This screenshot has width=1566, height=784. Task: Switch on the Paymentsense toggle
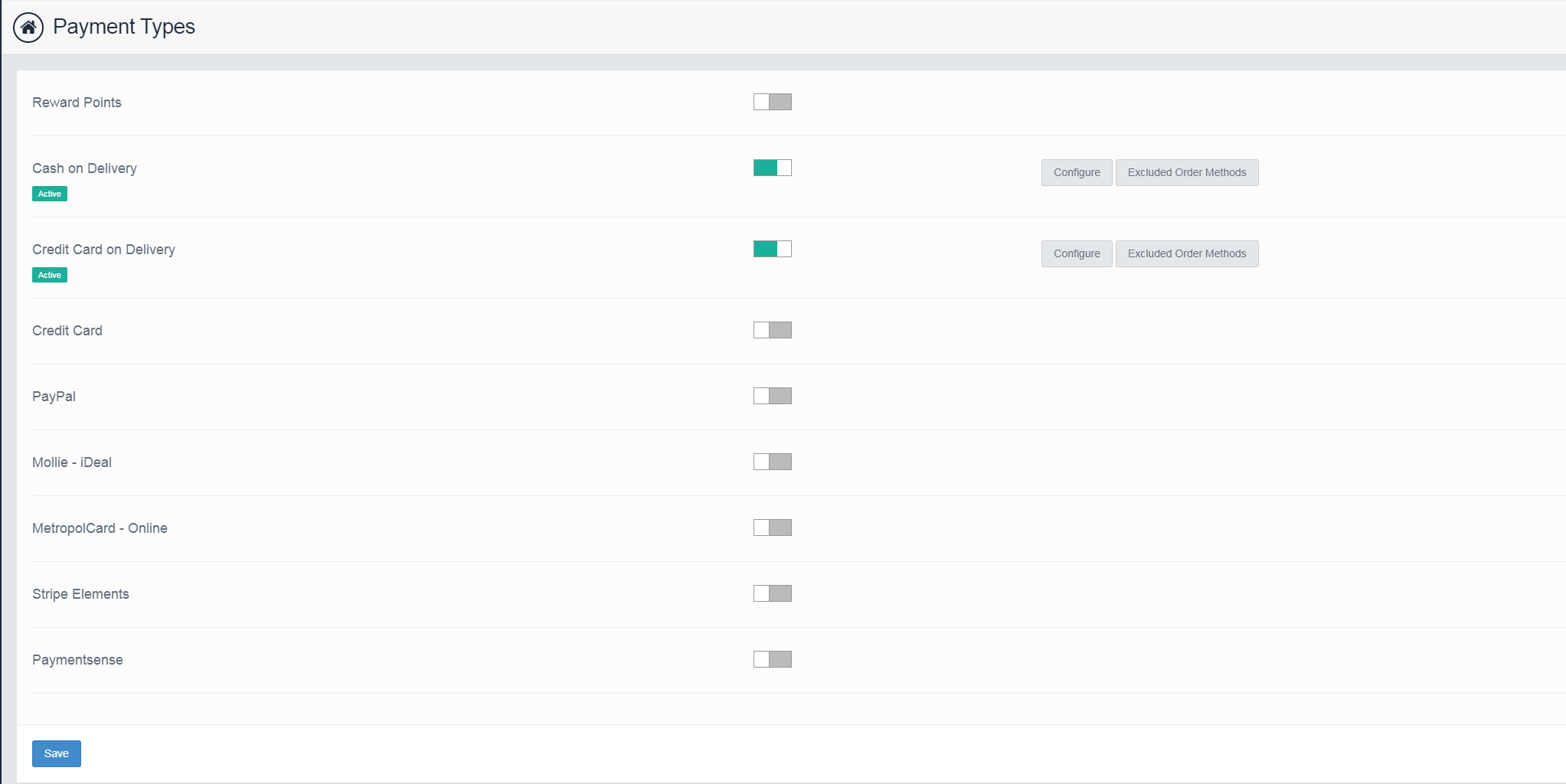[x=772, y=659]
